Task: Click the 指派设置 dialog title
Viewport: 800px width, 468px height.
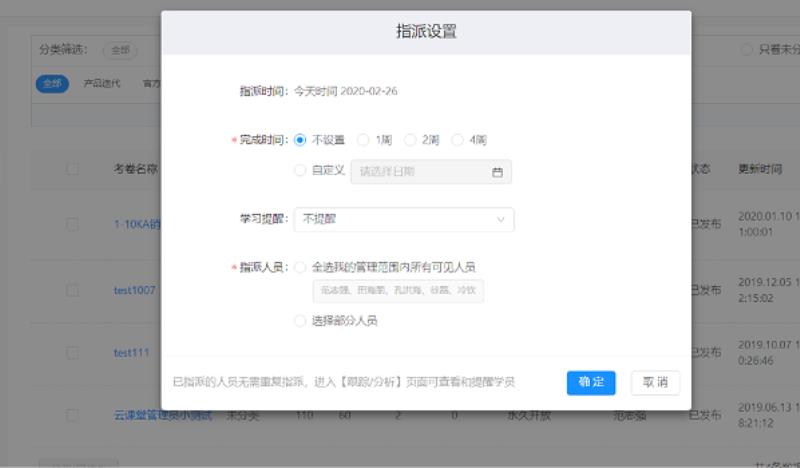Action: (427, 31)
